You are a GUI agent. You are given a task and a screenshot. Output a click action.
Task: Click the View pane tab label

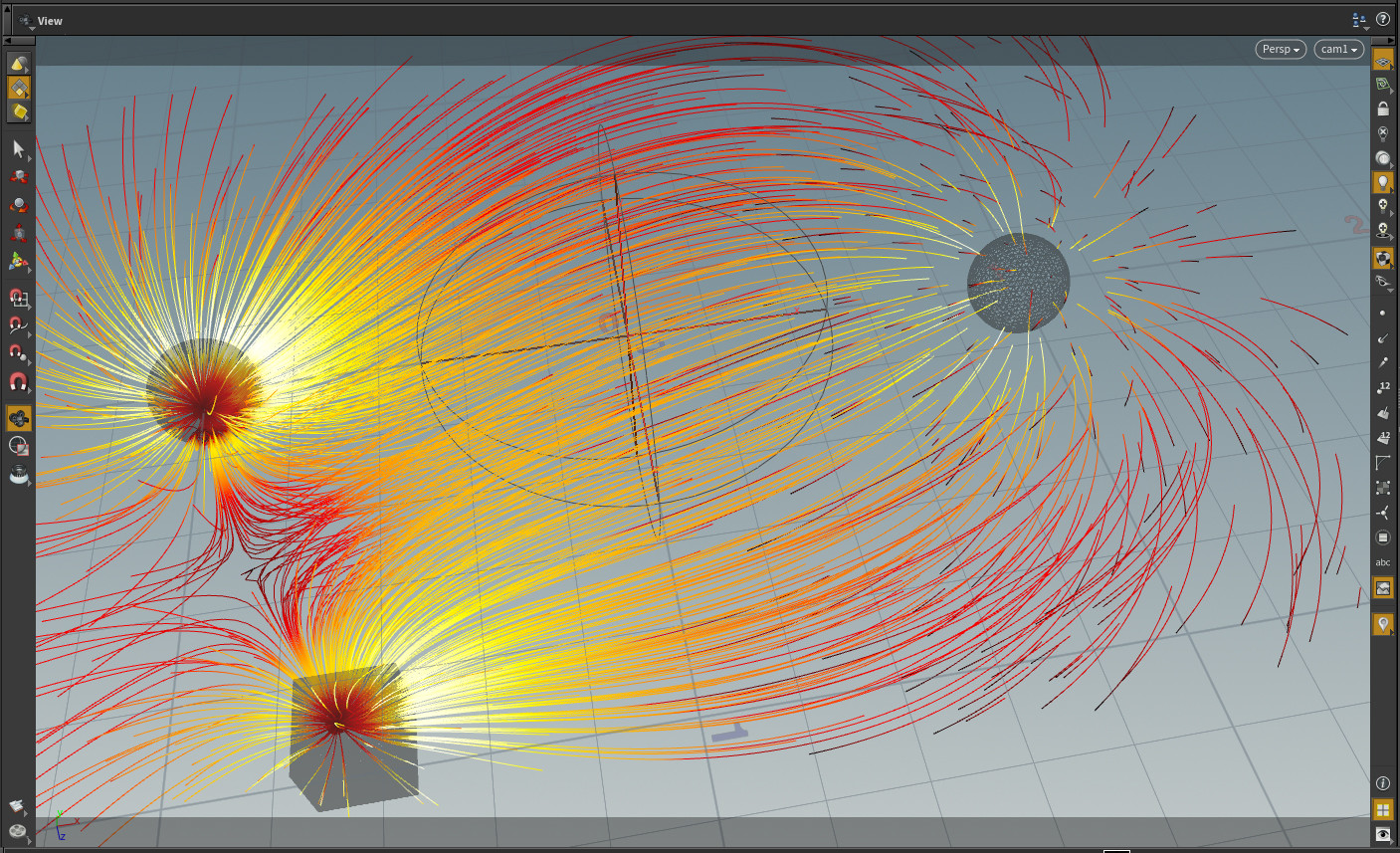pyautogui.click(x=49, y=20)
